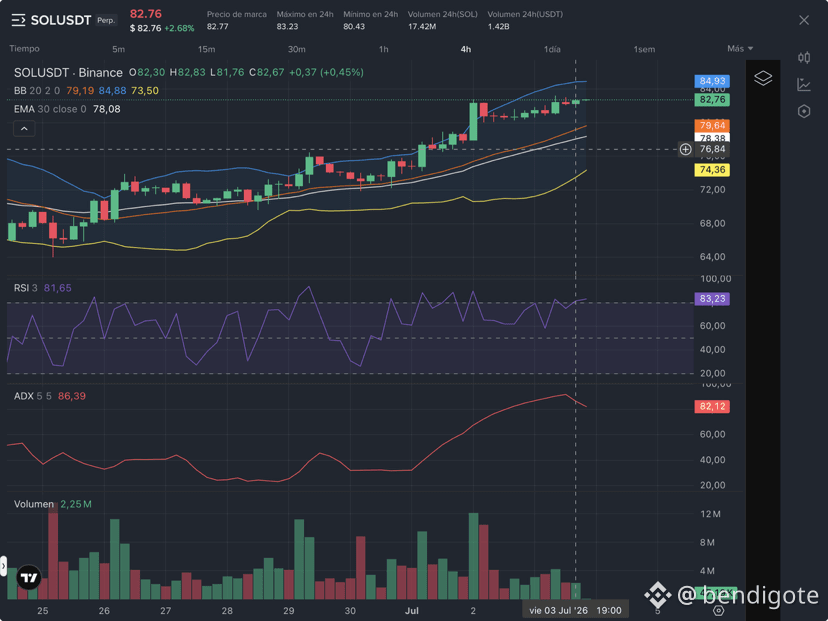Screen dimensions: 828x621
Task: Click the red 82,12 ADX label
Action: pyautogui.click(x=712, y=407)
